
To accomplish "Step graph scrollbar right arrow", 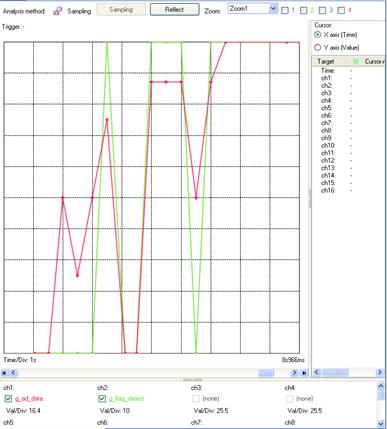I will 294,373.
